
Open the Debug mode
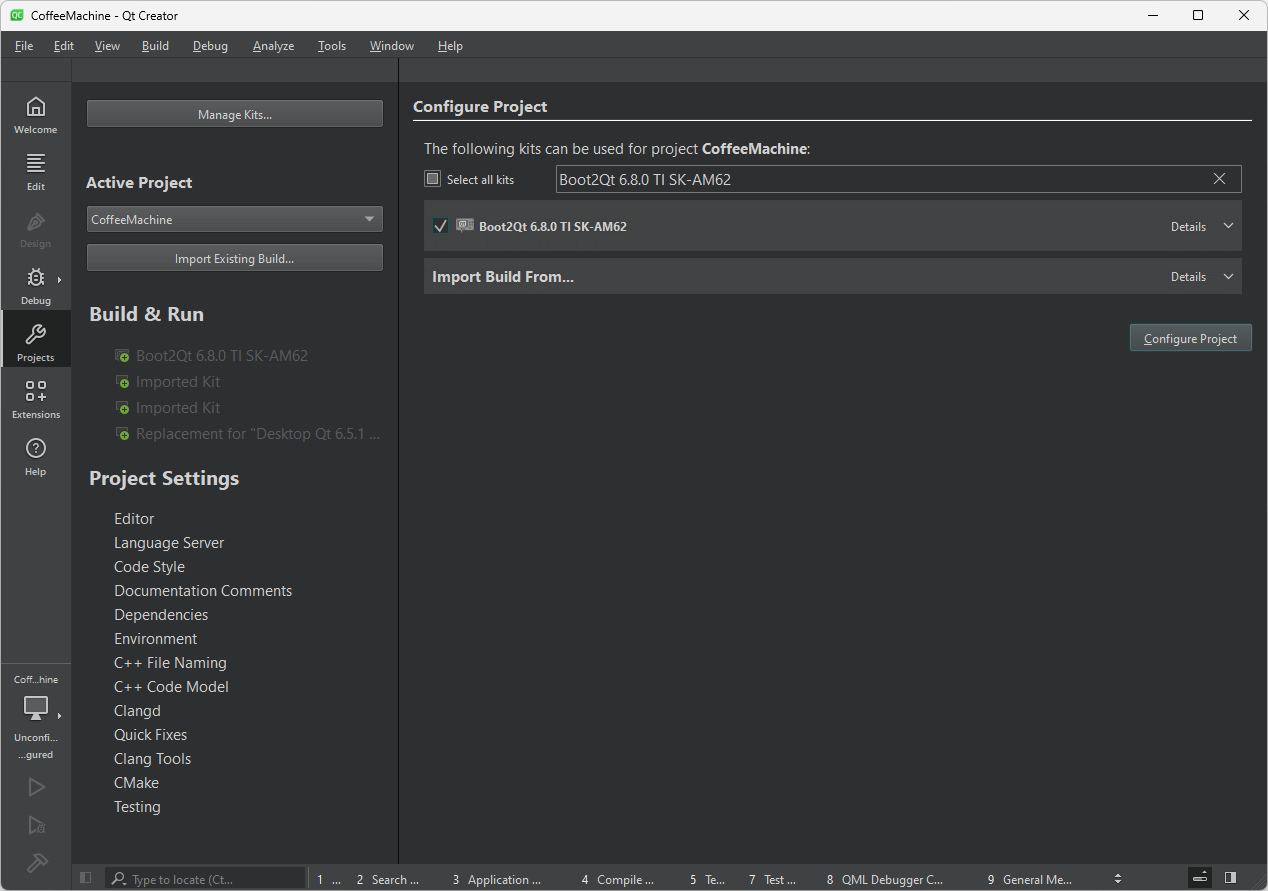35,285
